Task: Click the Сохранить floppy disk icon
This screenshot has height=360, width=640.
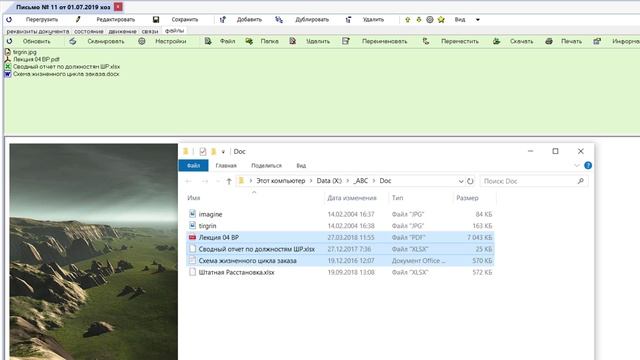Action: click(156, 20)
